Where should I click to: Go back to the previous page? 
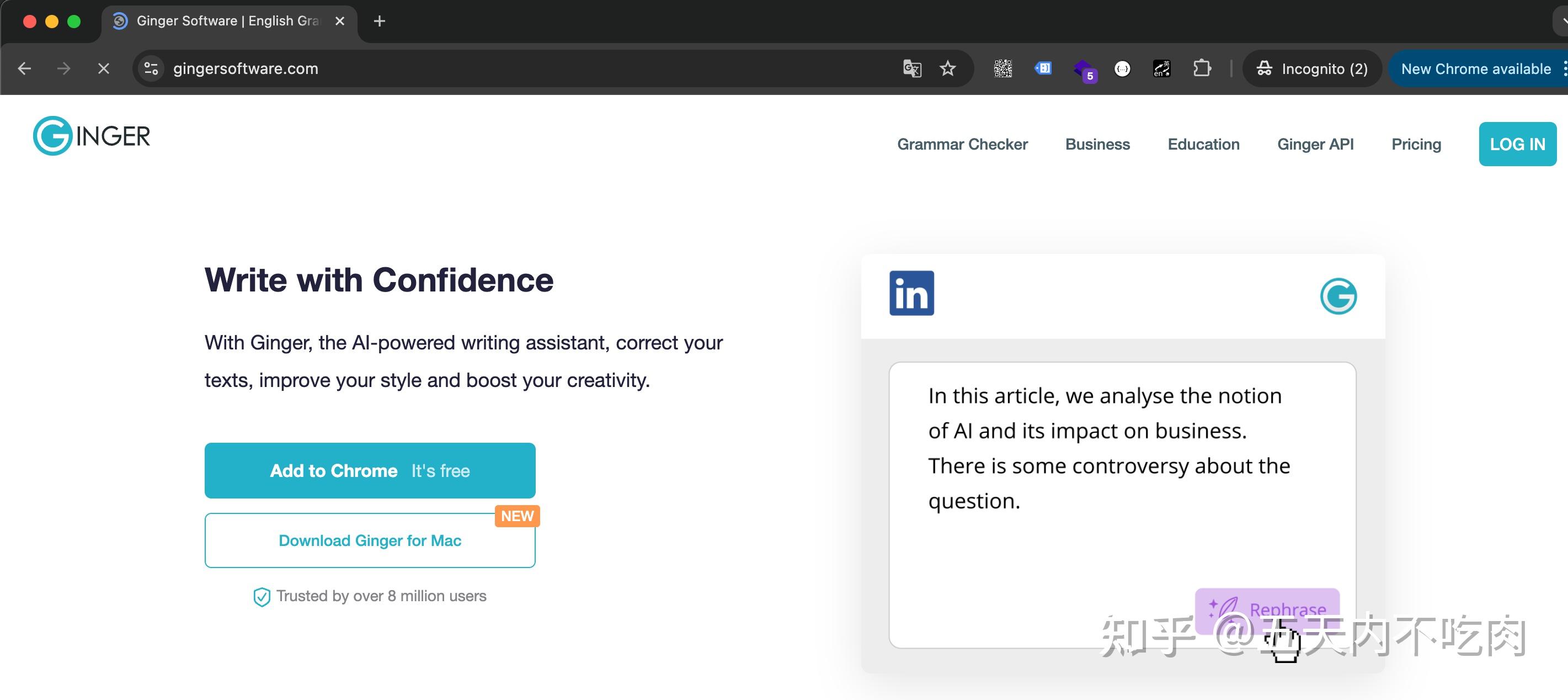click(x=24, y=69)
